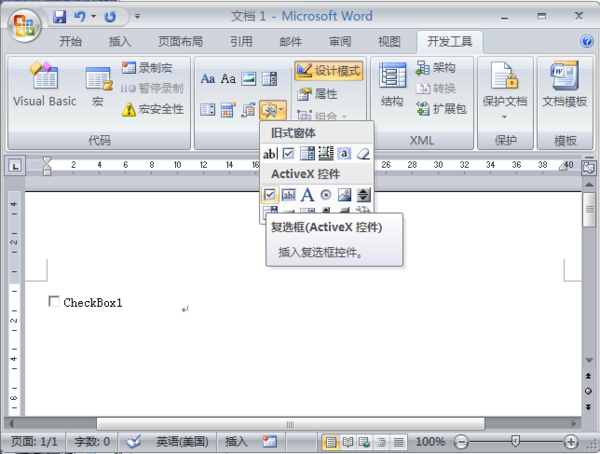Switch to the 开始 tab
The height and width of the screenshot is (454, 600).
point(70,41)
